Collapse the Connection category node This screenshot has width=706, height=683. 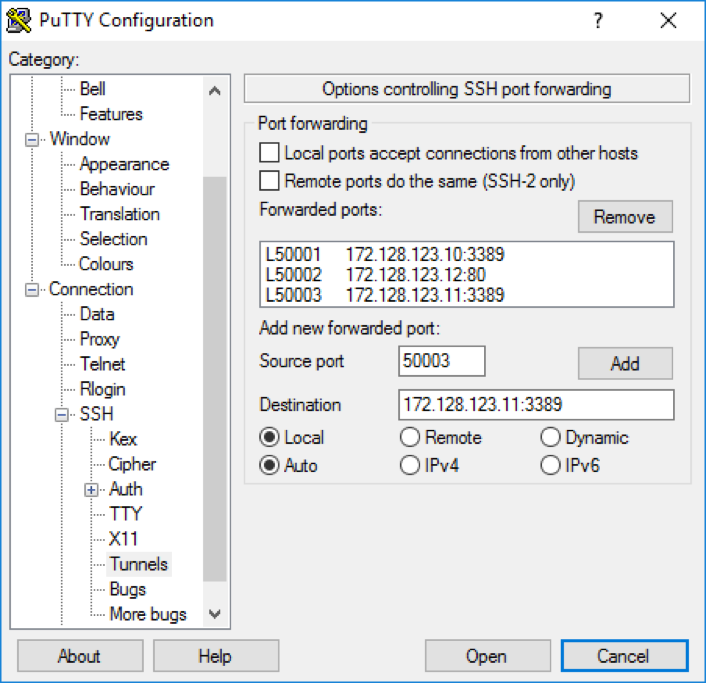click(x=34, y=289)
